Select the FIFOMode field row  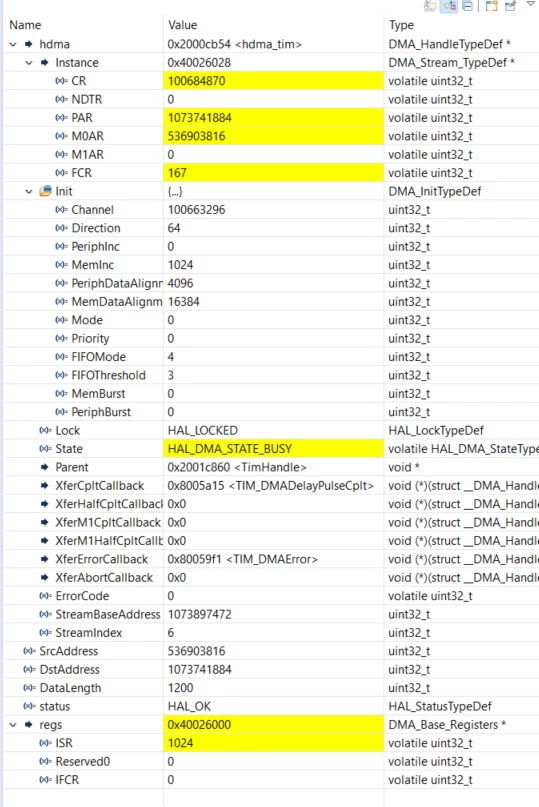point(271,357)
